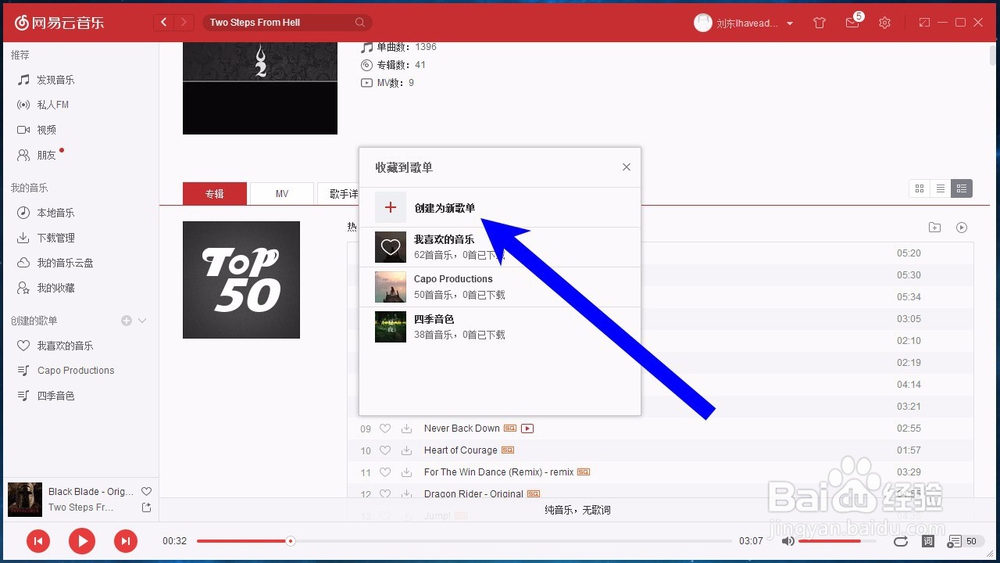Download Never Back Down
The width and height of the screenshot is (1000, 563).
pyautogui.click(x=406, y=428)
